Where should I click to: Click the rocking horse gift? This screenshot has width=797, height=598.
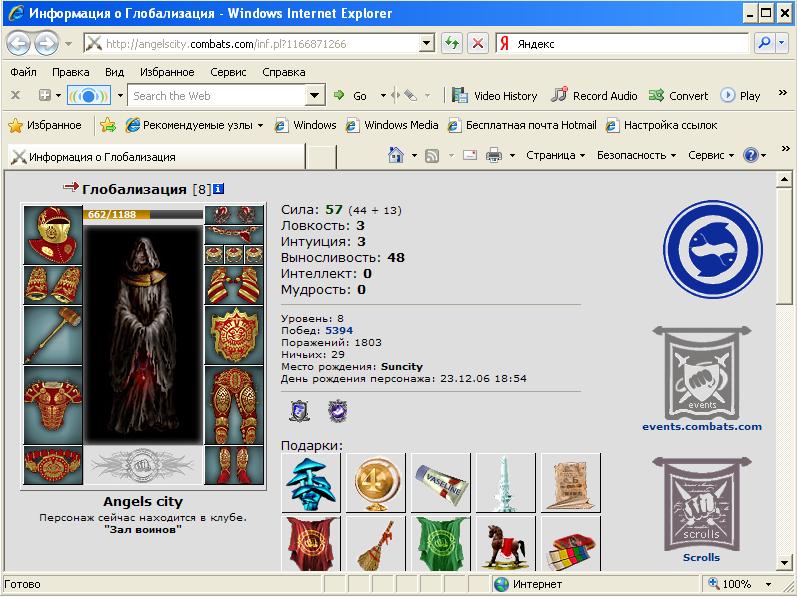click(506, 544)
